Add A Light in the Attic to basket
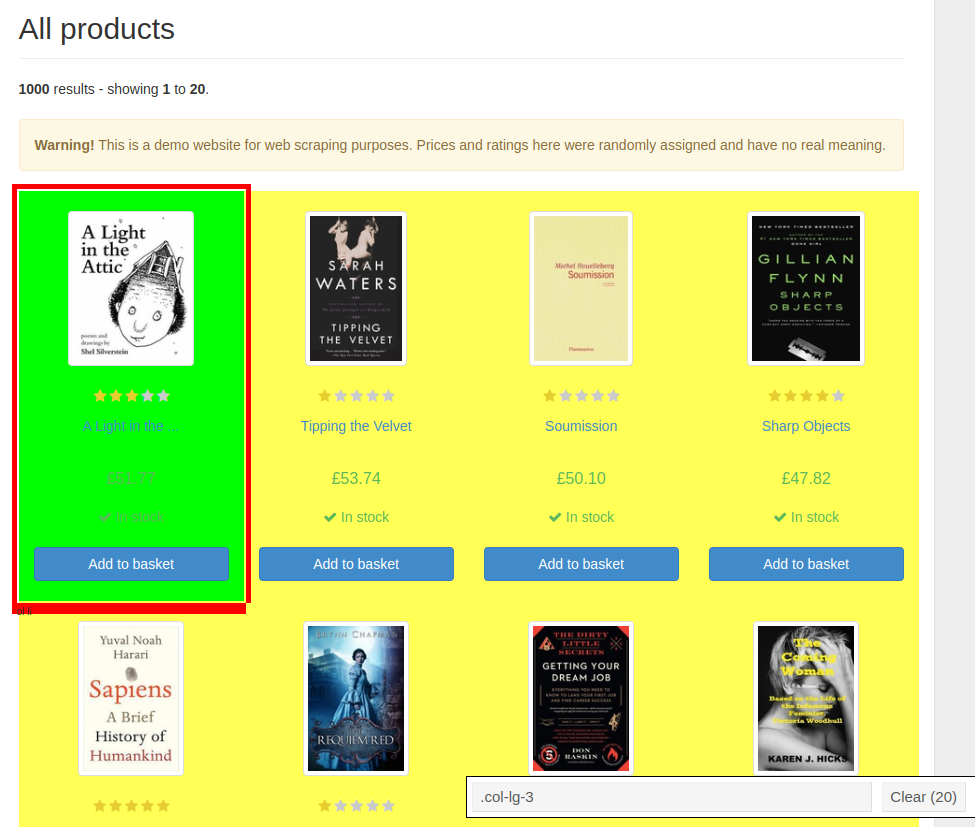This screenshot has height=827, width=975. point(131,564)
